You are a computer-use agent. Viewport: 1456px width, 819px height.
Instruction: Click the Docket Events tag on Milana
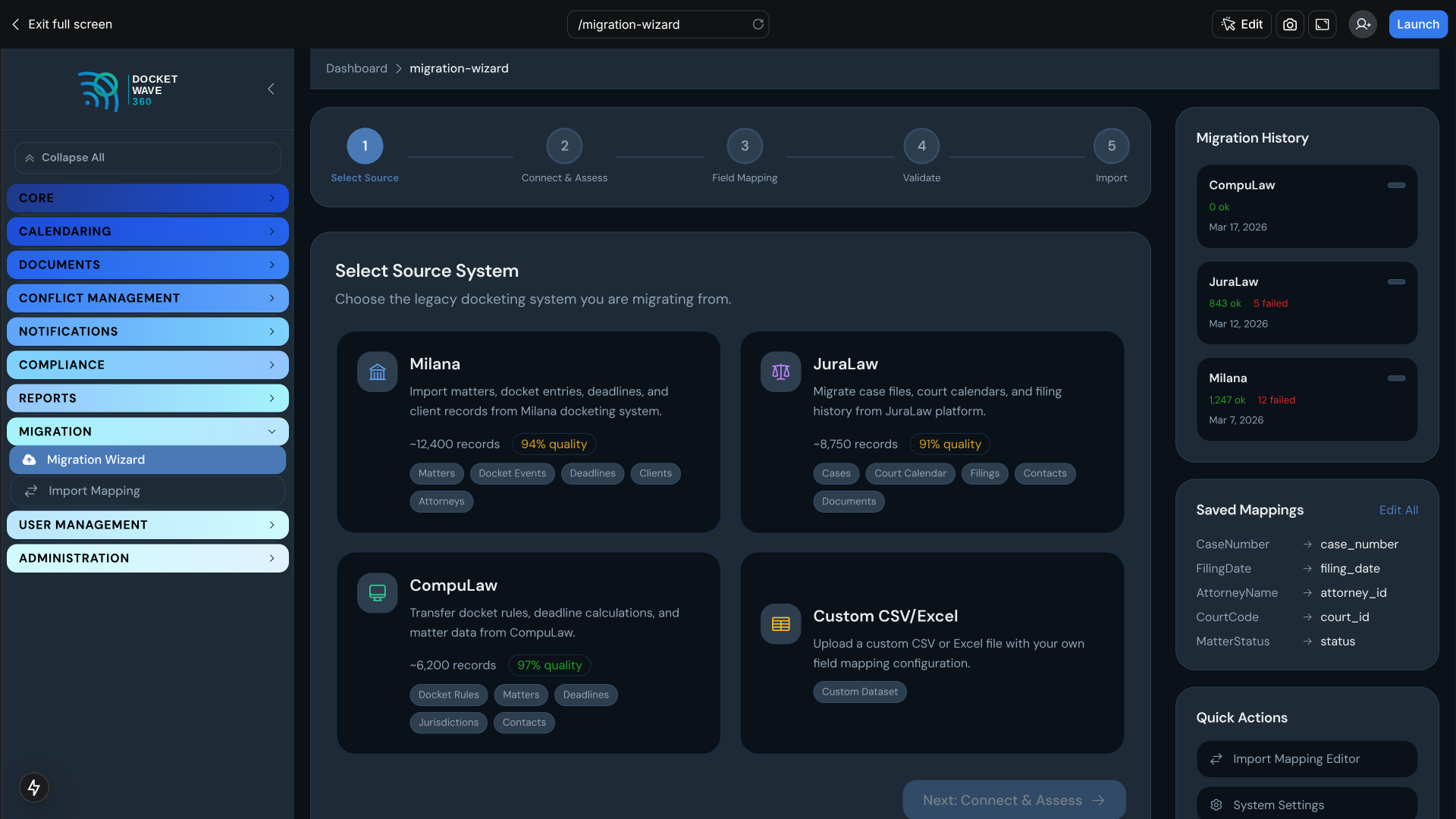click(x=512, y=473)
